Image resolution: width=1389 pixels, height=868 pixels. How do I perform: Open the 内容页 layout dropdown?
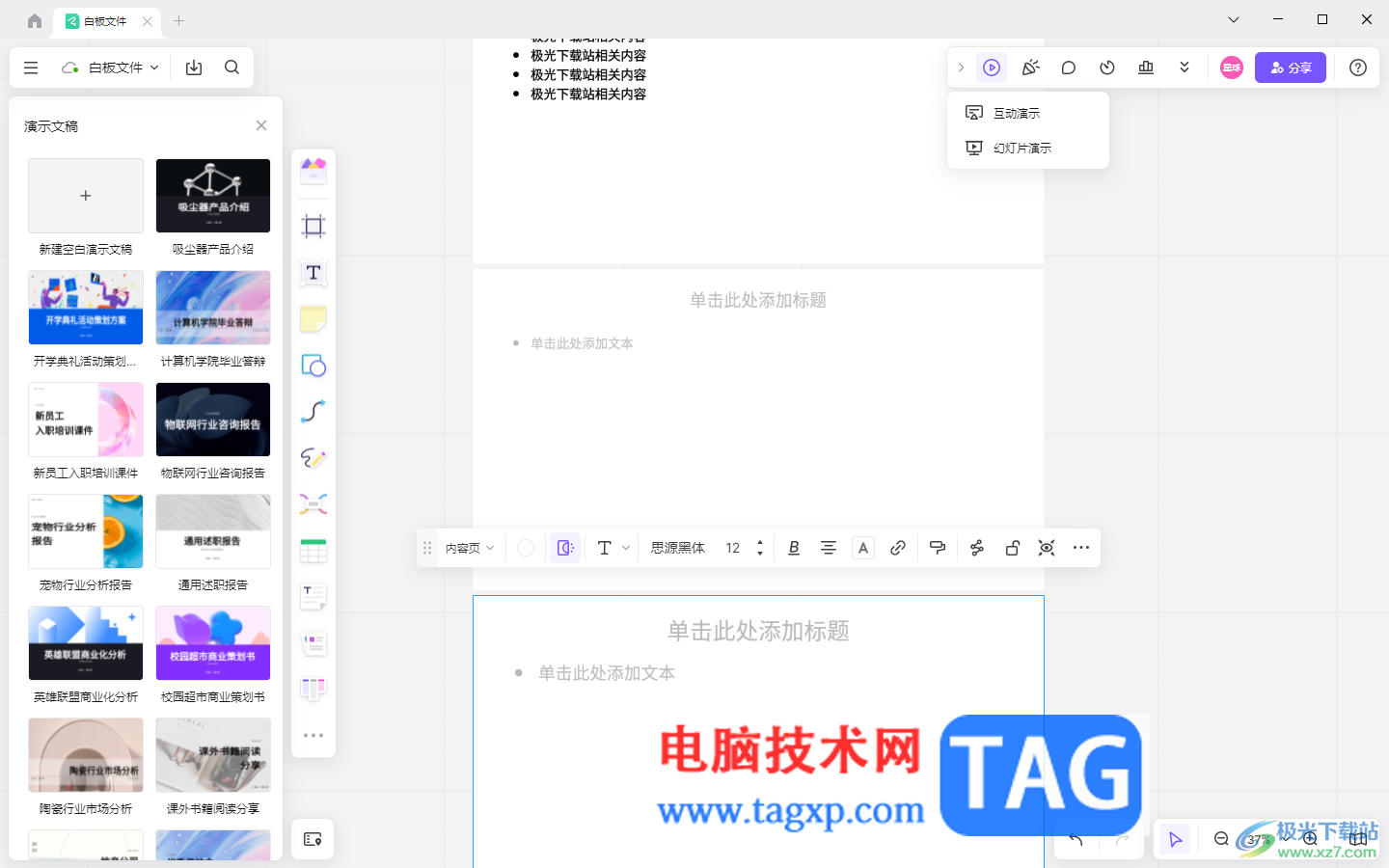pyautogui.click(x=470, y=548)
